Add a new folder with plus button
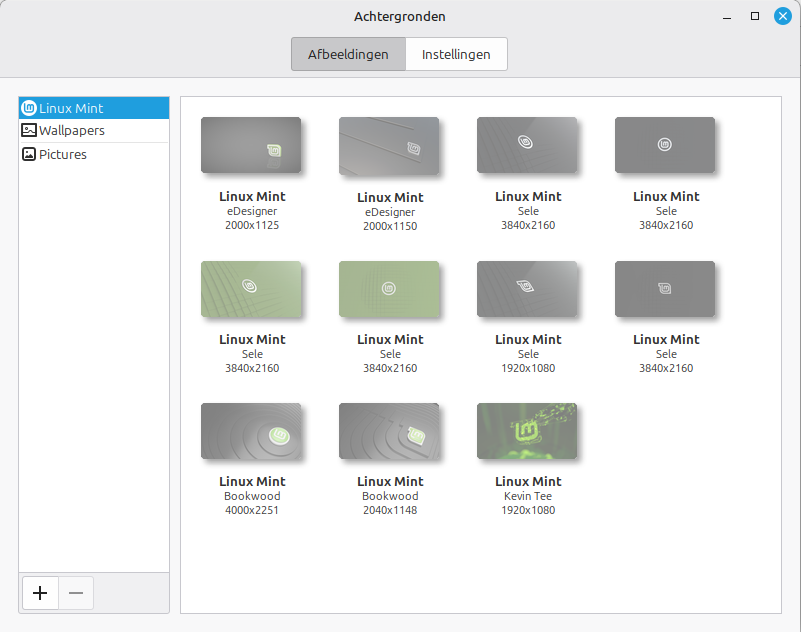 click(x=40, y=593)
